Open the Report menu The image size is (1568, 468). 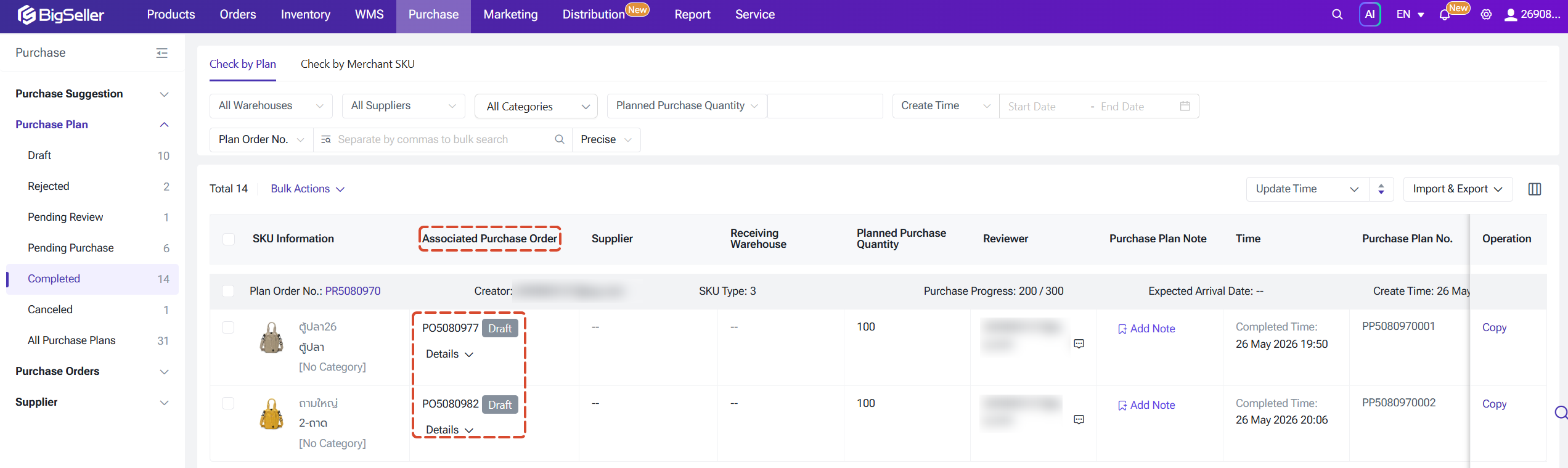point(692,14)
